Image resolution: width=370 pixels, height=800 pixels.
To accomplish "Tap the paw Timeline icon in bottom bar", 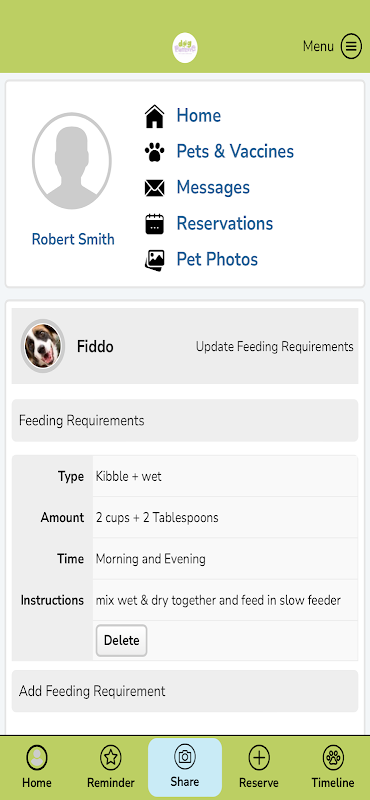I will pos(333,757).
